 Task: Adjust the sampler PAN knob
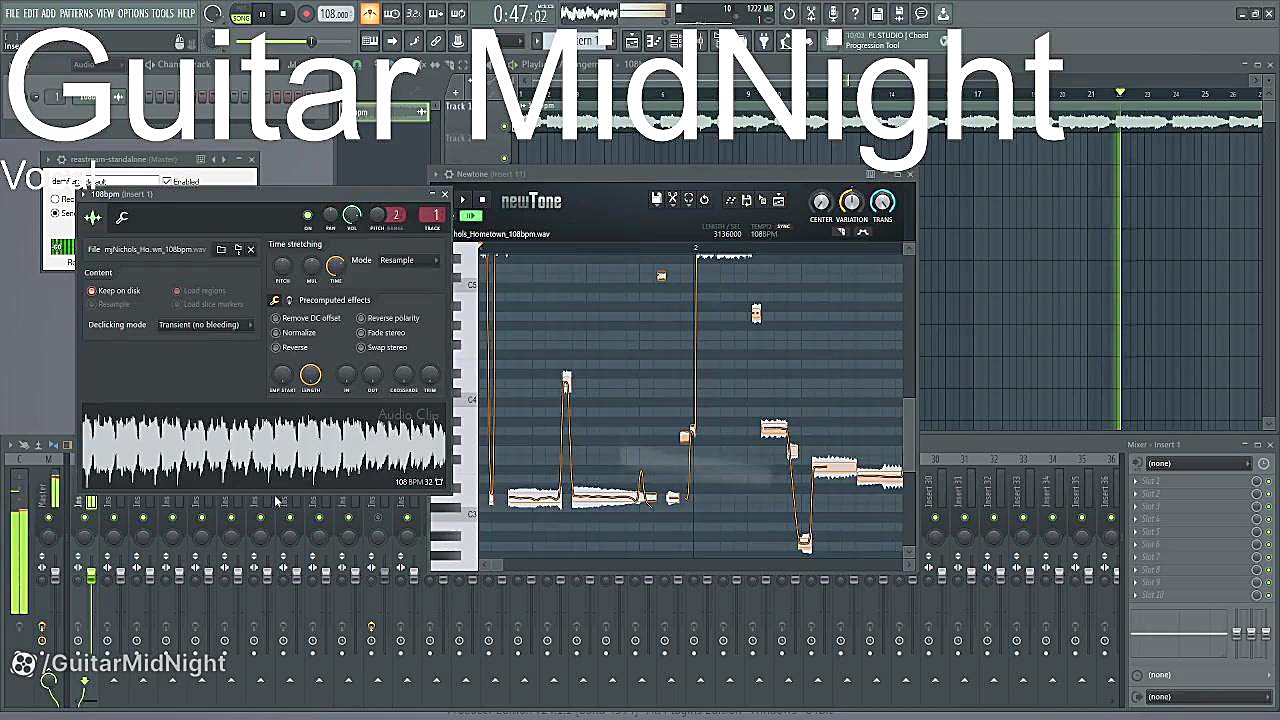tap(330, 215)
